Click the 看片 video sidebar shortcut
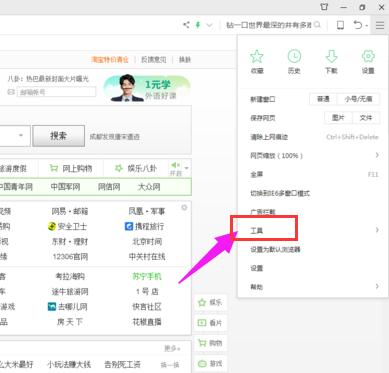The image size is (389, 373). (x=210, y=323)
